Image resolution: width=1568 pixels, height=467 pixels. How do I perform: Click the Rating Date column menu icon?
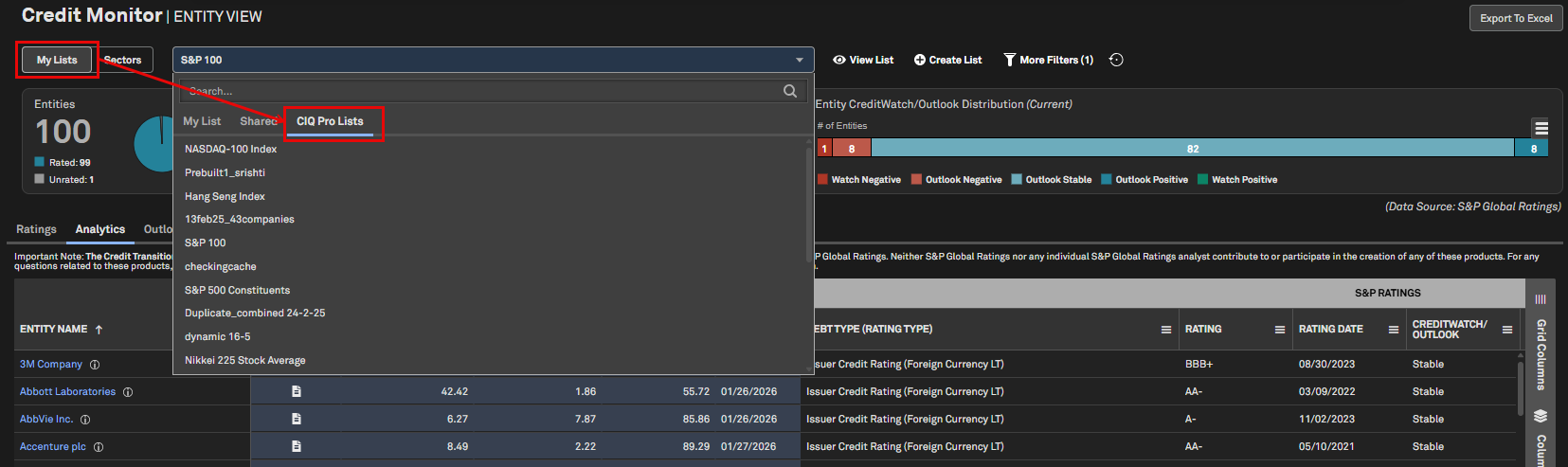pyautogui.click(x=1393, y=330)
